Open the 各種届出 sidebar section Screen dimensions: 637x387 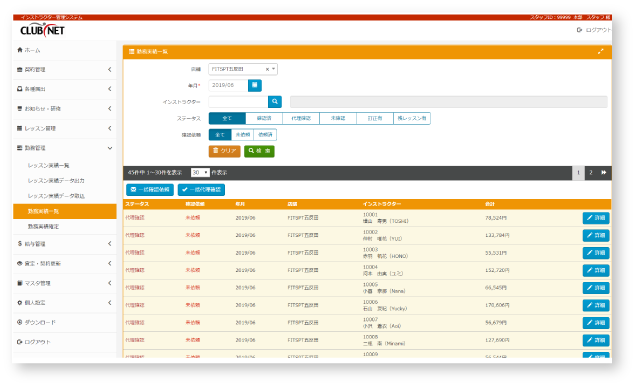(65, 89)
